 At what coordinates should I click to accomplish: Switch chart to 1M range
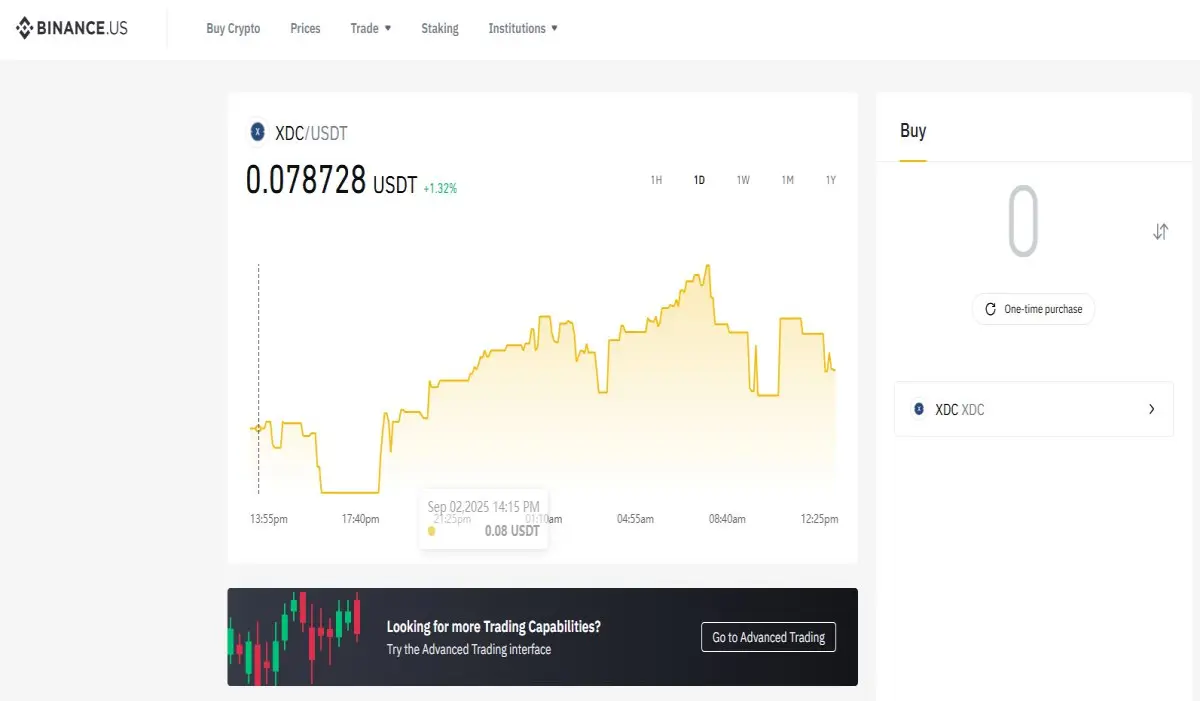coord(787,180)
